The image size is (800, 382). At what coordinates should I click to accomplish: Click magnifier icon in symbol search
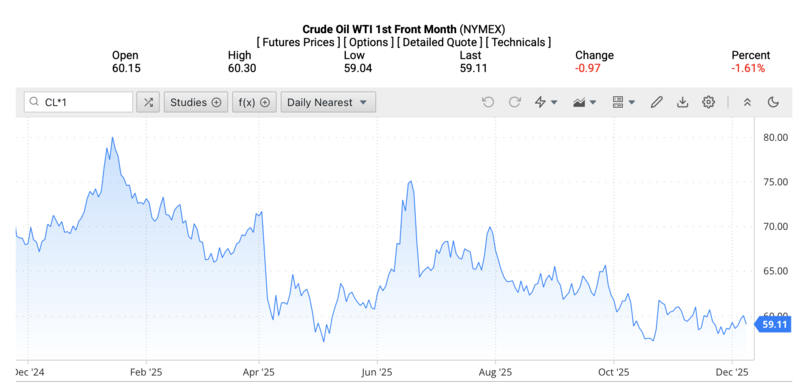point(34,102)
